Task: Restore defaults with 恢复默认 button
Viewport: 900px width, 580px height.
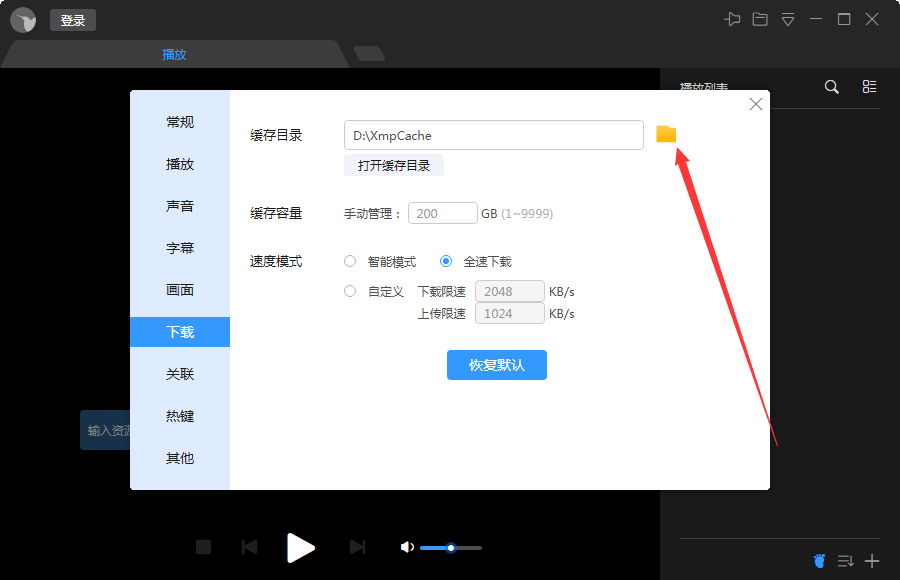Action: 496,365
